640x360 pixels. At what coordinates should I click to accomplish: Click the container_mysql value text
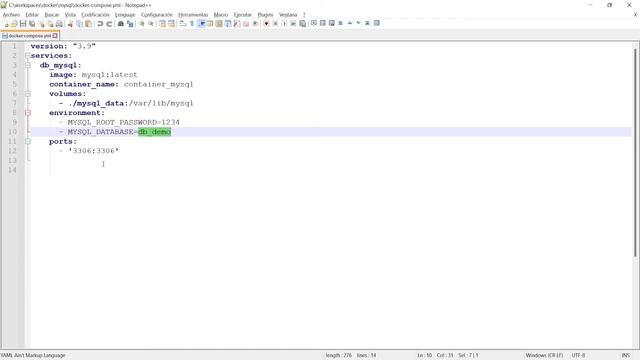[158, 84]
